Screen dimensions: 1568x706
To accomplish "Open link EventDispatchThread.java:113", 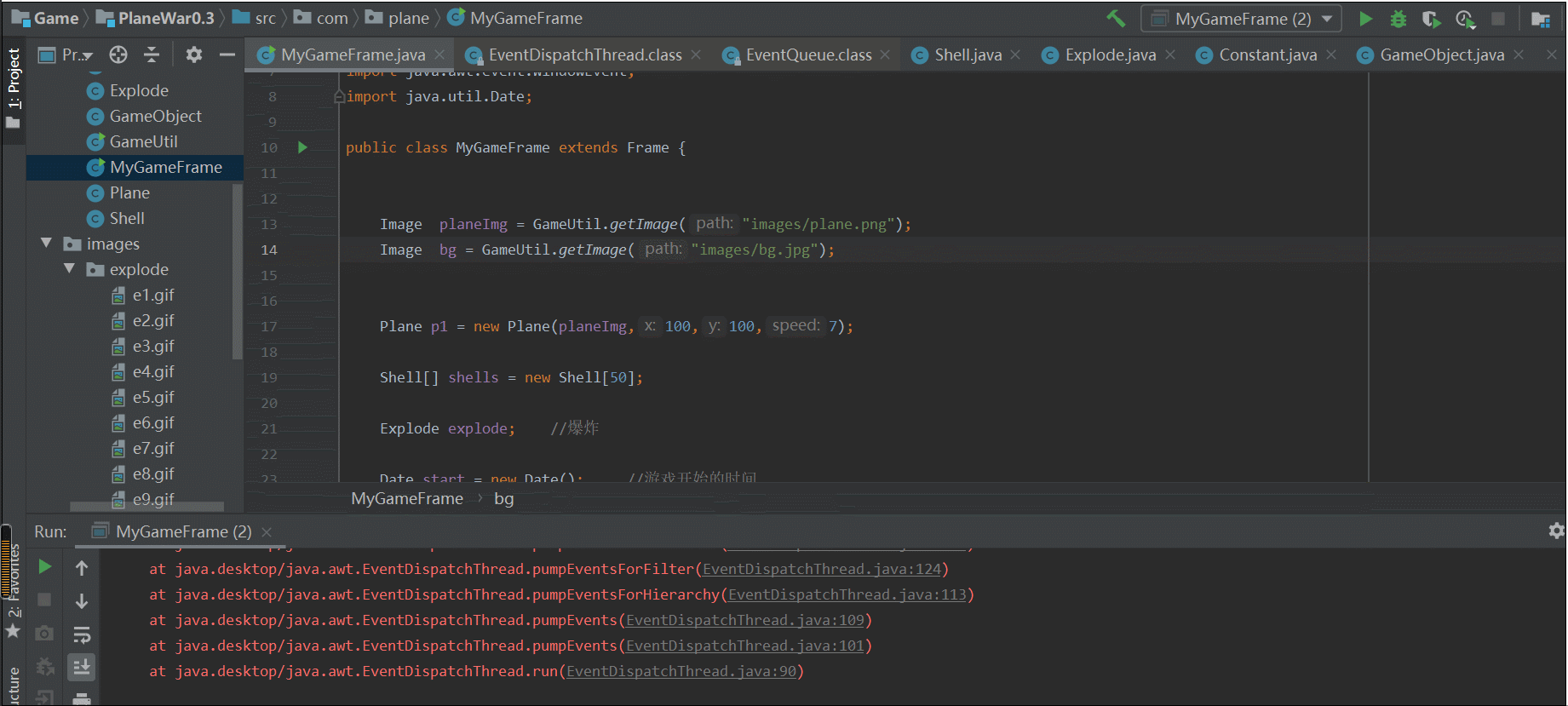I will coord(847,594).
